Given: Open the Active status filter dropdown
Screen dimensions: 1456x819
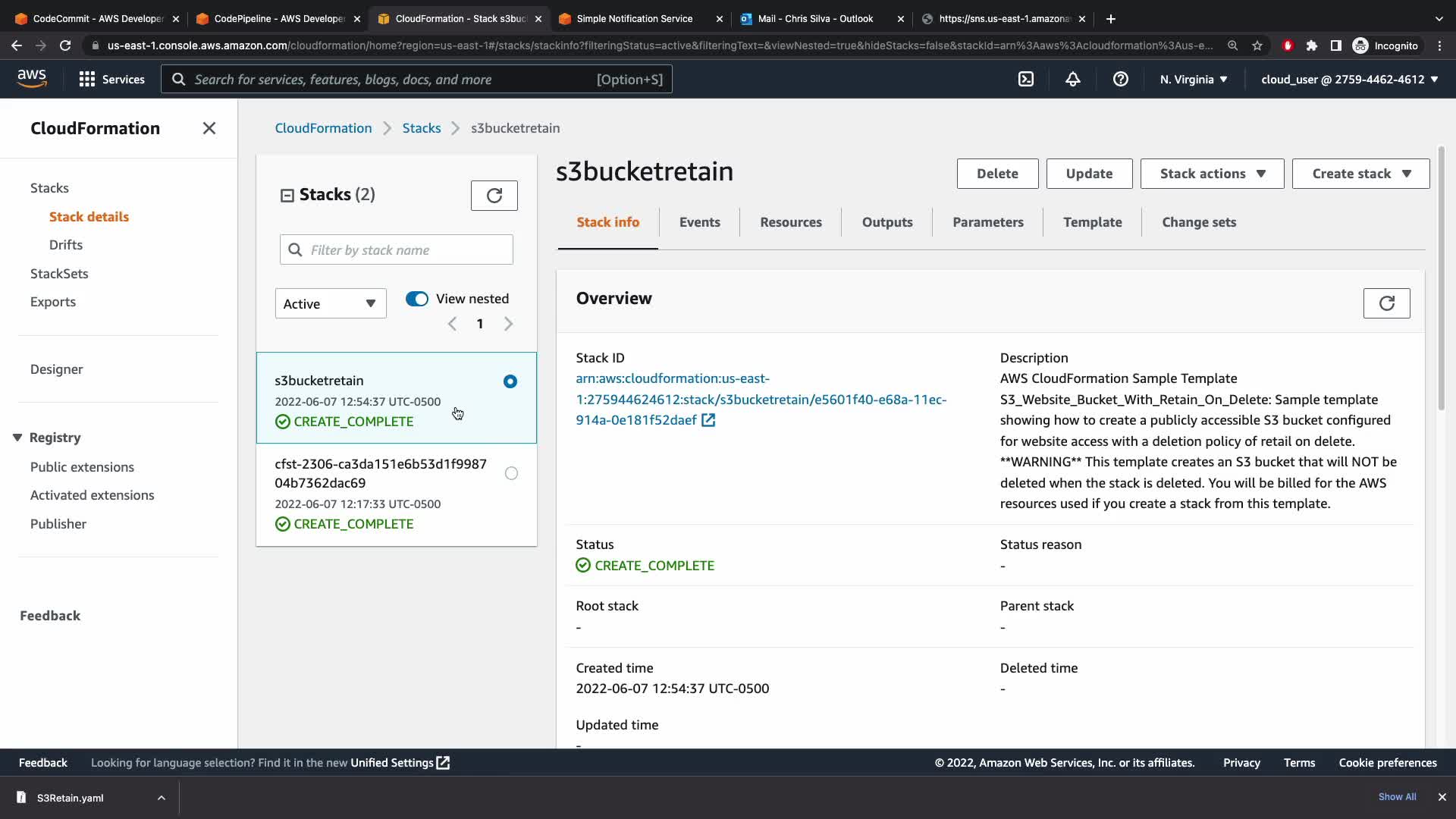Looking at the screenshot, I should click(x=330, y=303).
